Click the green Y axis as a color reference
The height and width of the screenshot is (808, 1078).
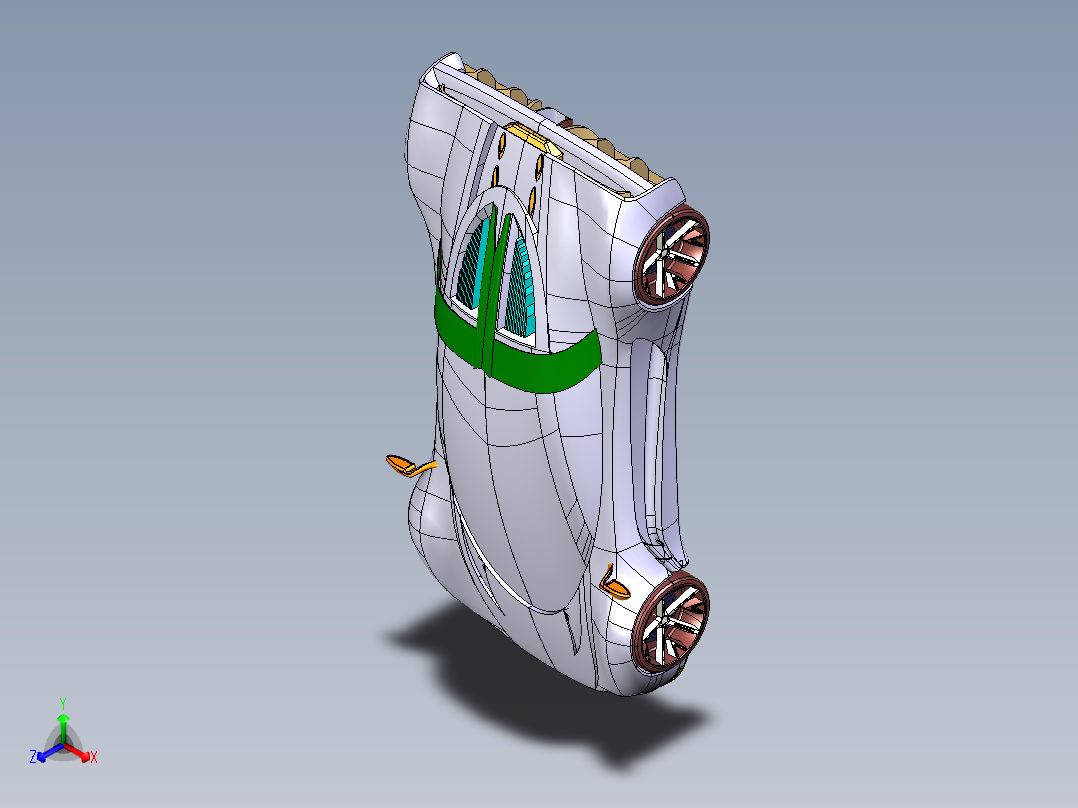(x=63, y=720)
